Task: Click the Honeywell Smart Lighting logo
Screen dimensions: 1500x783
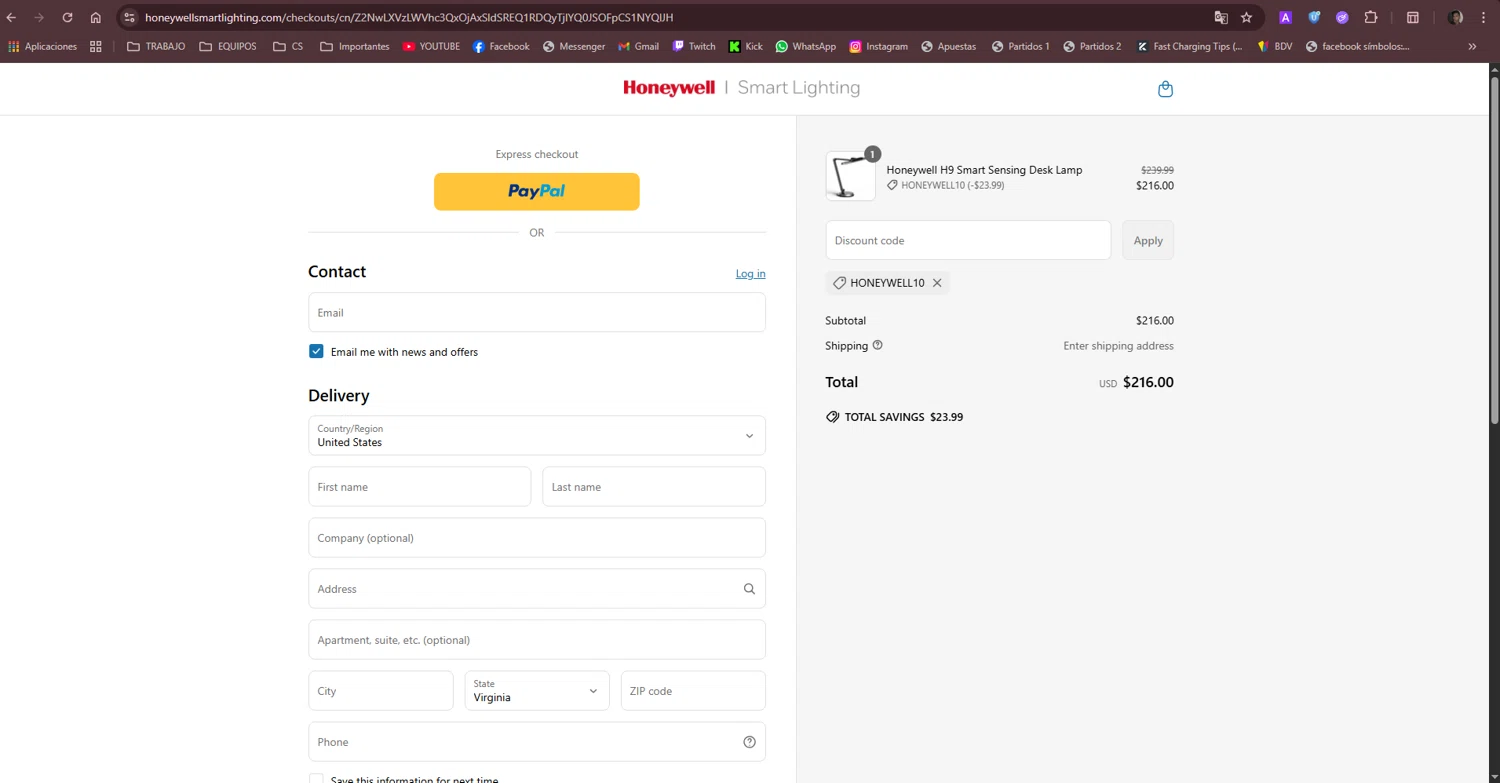Action: [x=741, y=88]
